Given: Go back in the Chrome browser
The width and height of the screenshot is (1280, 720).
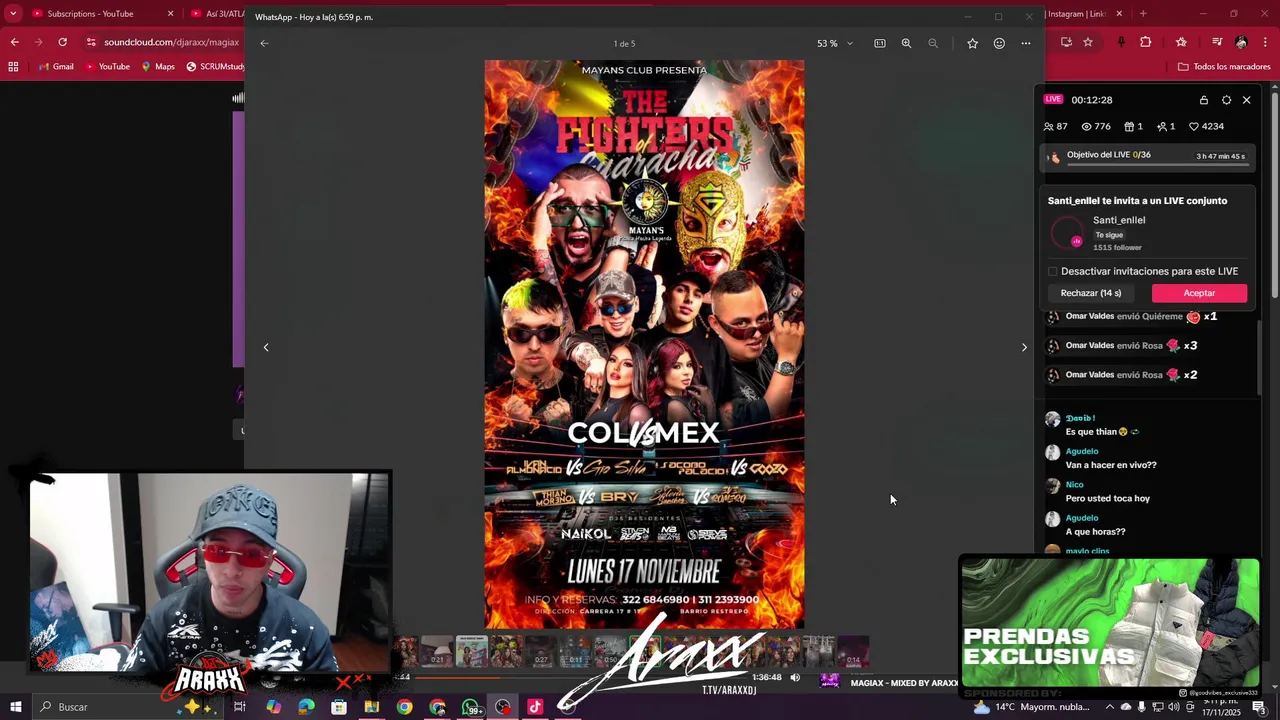Looking at the screenshot, I should tap(14, 42).
